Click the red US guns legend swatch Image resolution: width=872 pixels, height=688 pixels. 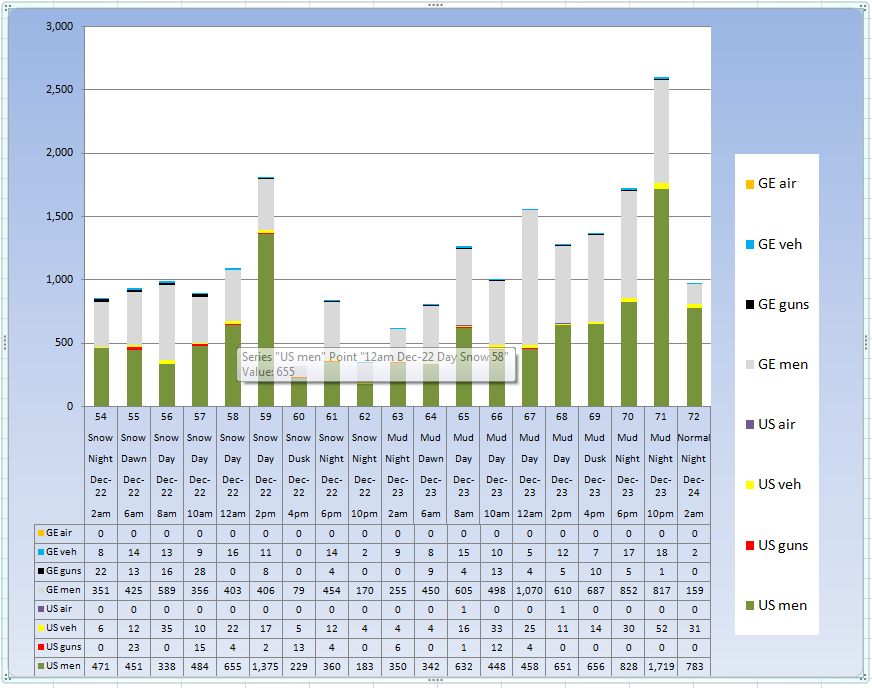point(750,545)
